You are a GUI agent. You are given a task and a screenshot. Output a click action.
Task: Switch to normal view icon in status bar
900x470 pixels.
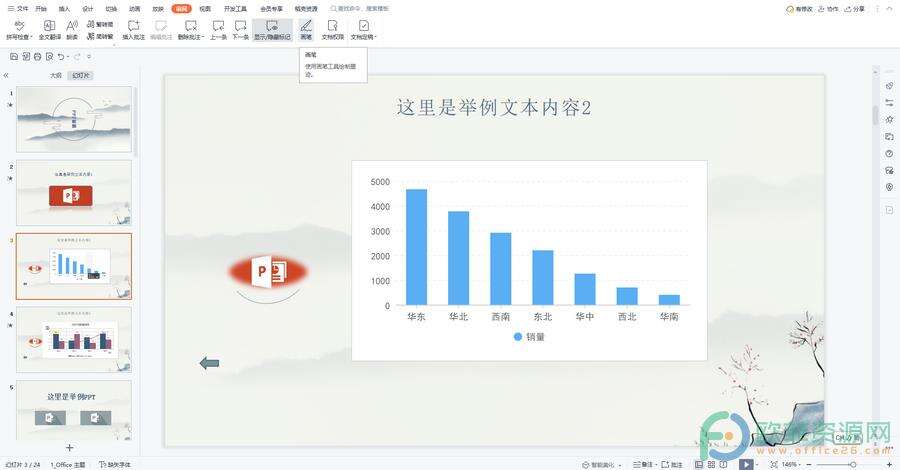[699, 464]
